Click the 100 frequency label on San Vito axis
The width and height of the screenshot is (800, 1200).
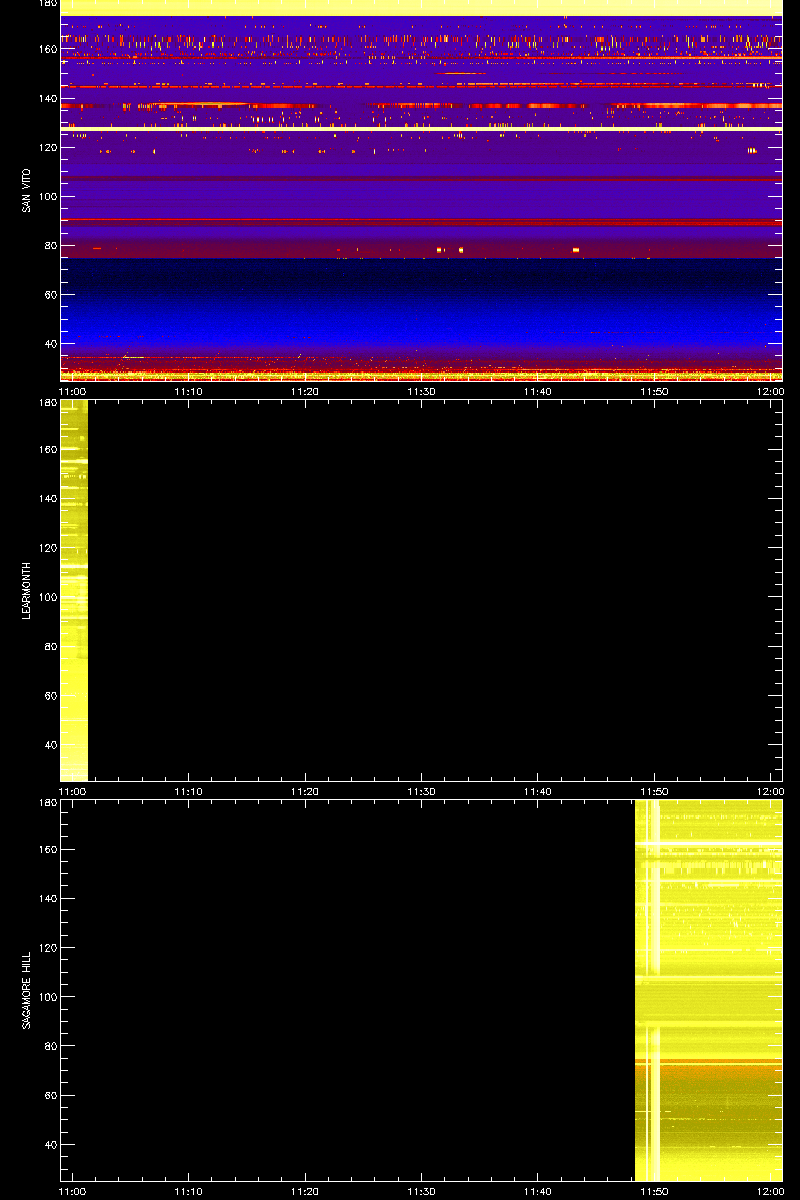pyautogui.click(x=48, y=196)
